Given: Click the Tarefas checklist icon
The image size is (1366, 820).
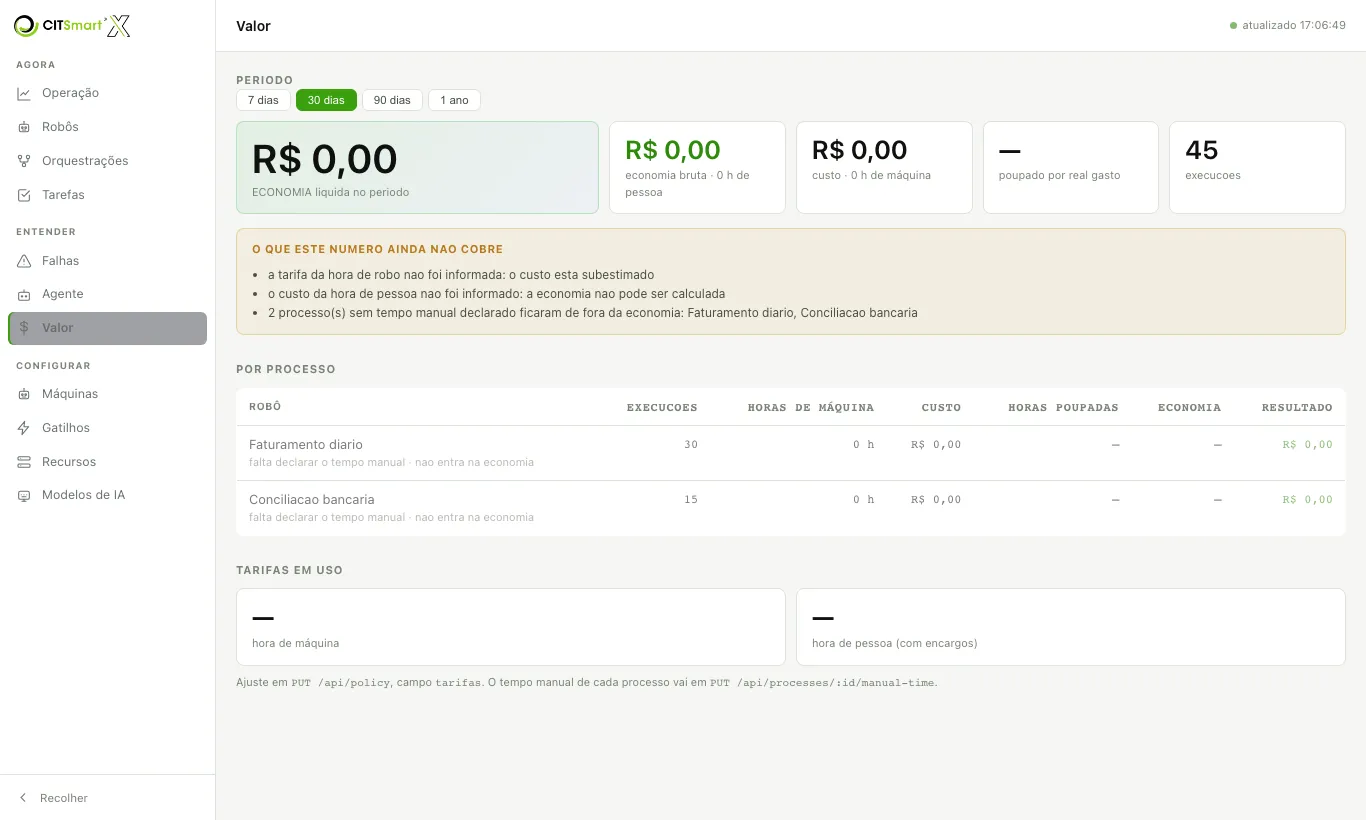Looking at the screenshot, I should click(x=24, y=195).
